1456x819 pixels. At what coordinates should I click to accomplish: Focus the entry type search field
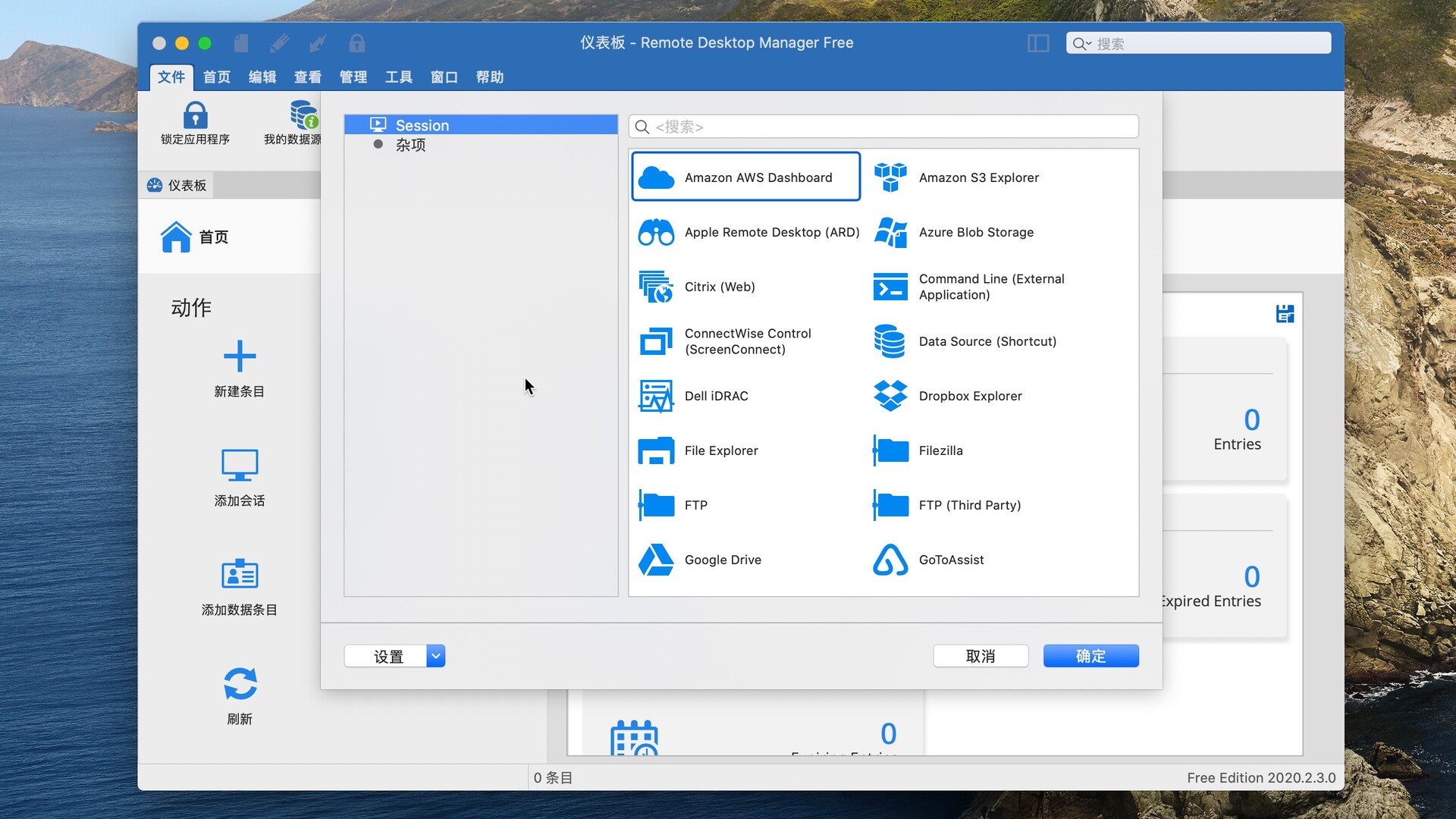pos(891,127)
